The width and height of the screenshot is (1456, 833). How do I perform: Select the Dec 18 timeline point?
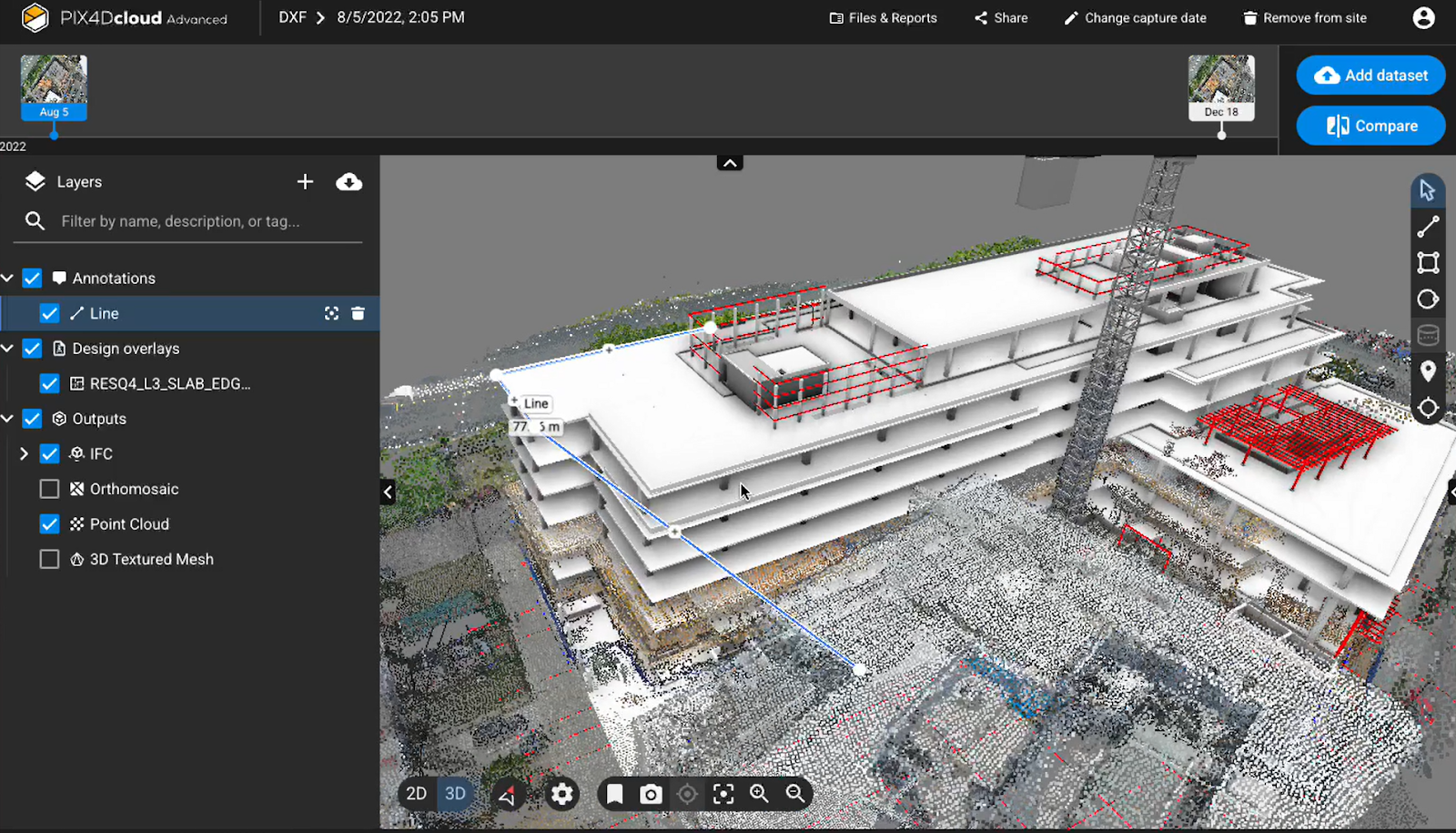pyautogui.click(x=1221, y=135)
